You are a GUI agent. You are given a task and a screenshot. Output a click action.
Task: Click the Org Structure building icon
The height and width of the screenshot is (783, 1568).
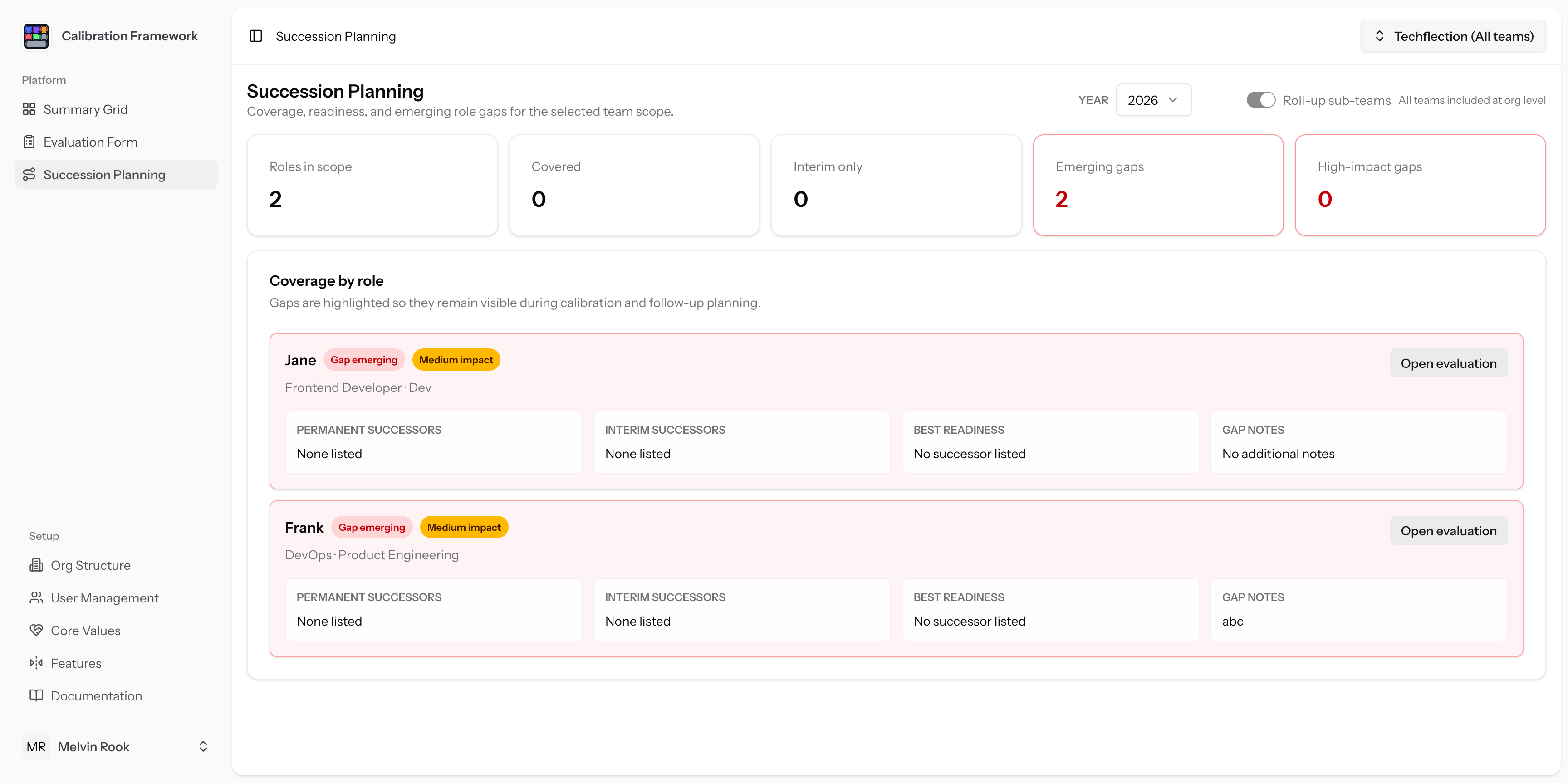point(36,565)
